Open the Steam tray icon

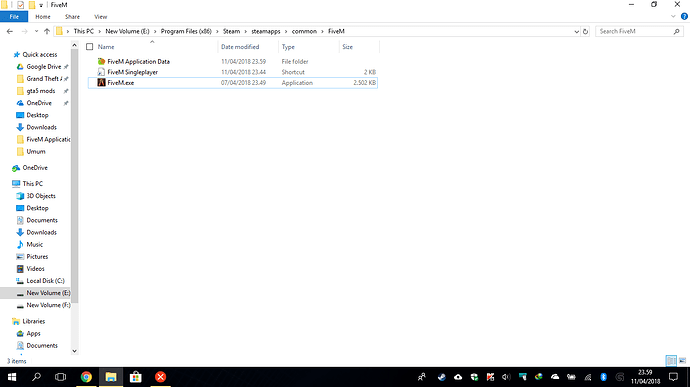point(442,377)
